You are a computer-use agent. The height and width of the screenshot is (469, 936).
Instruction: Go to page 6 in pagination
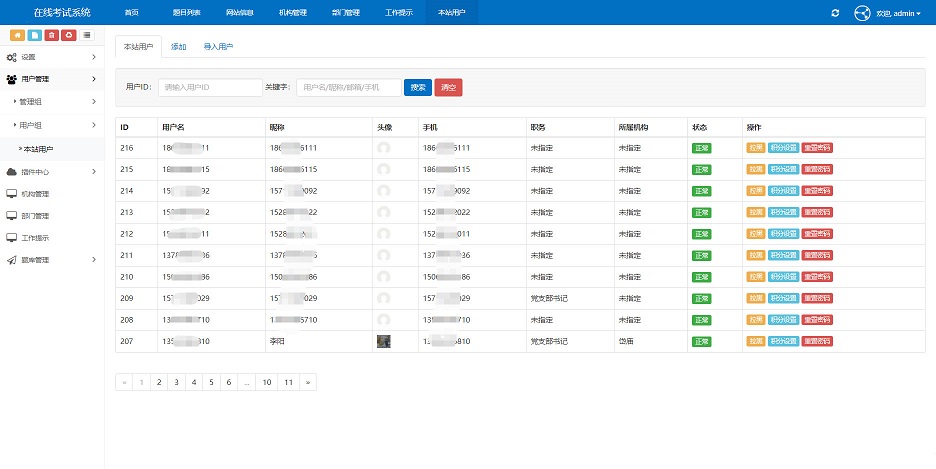pyautogui.click(x=229, y=382)
